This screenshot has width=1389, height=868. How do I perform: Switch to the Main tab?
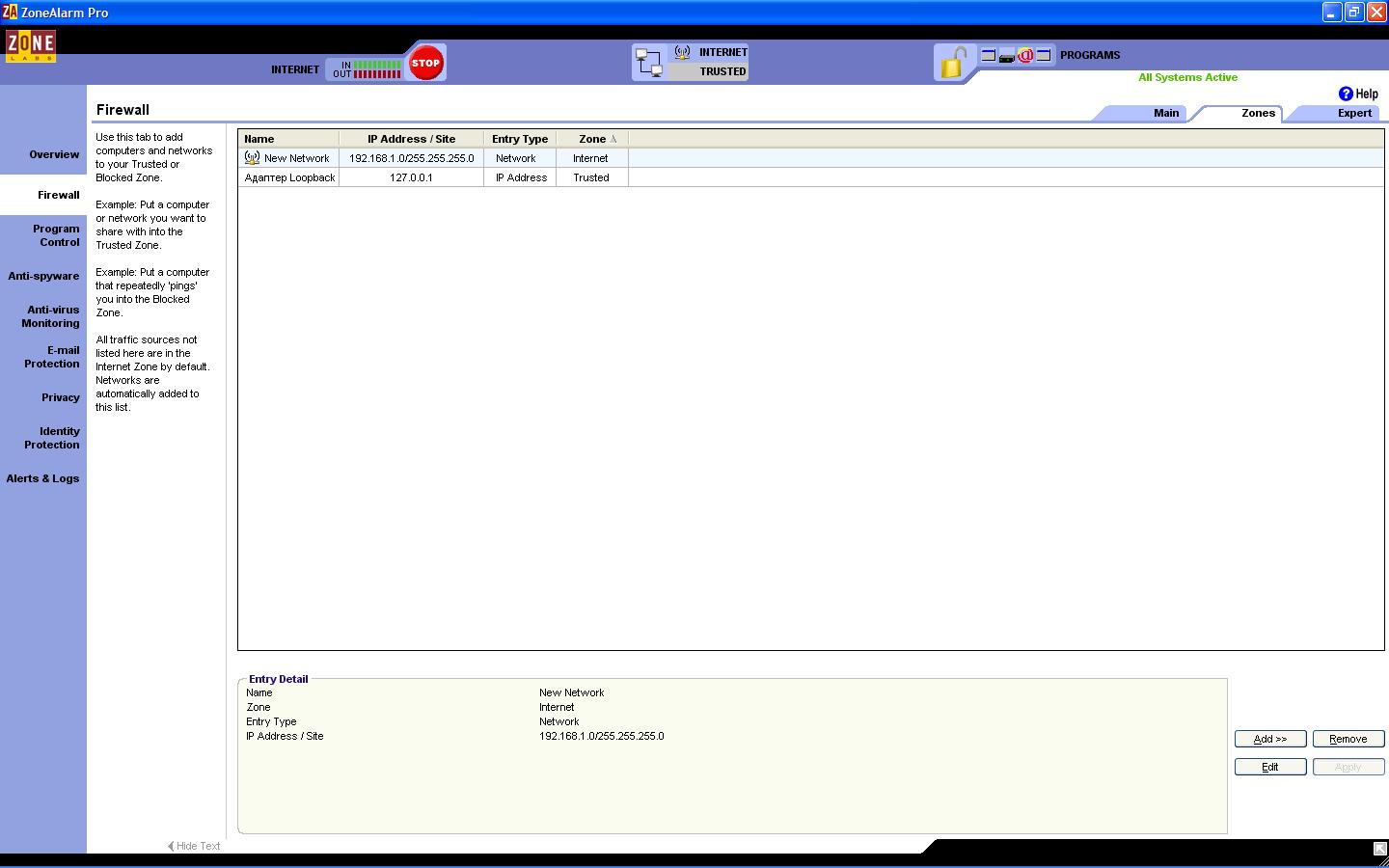click(1166, 113)
